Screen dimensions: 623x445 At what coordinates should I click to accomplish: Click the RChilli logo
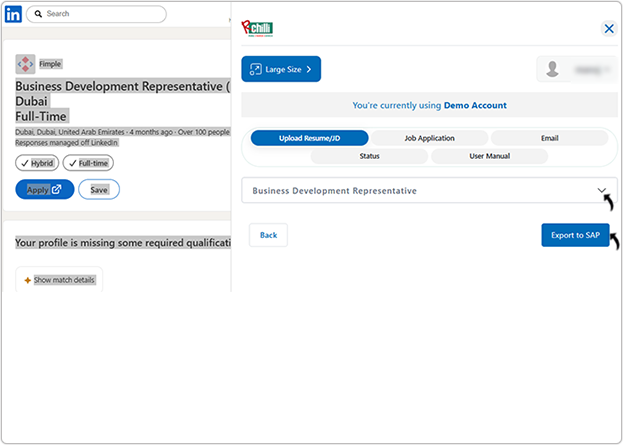pos(257,28)
